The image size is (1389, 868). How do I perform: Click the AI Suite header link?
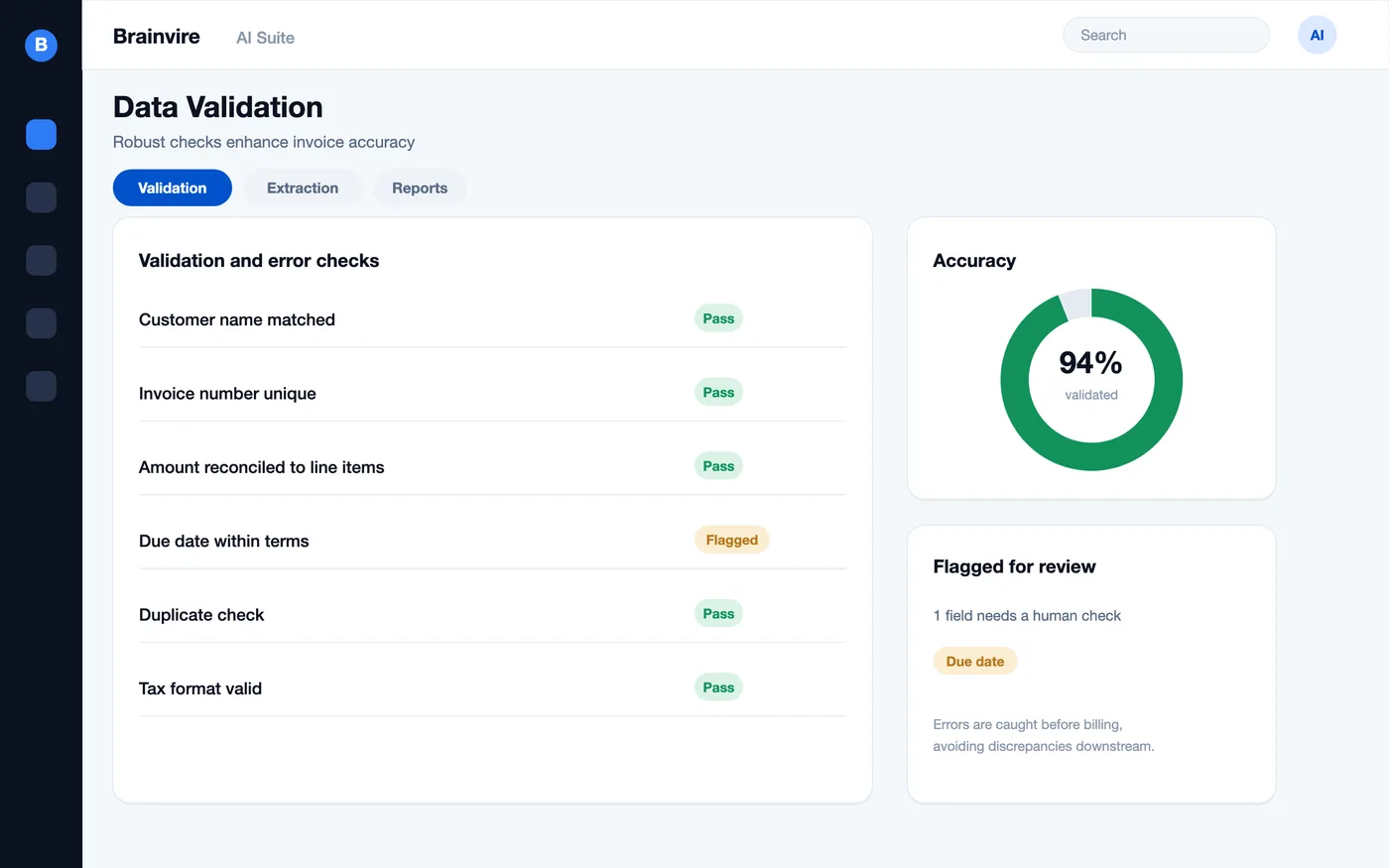tap(265, 38)
